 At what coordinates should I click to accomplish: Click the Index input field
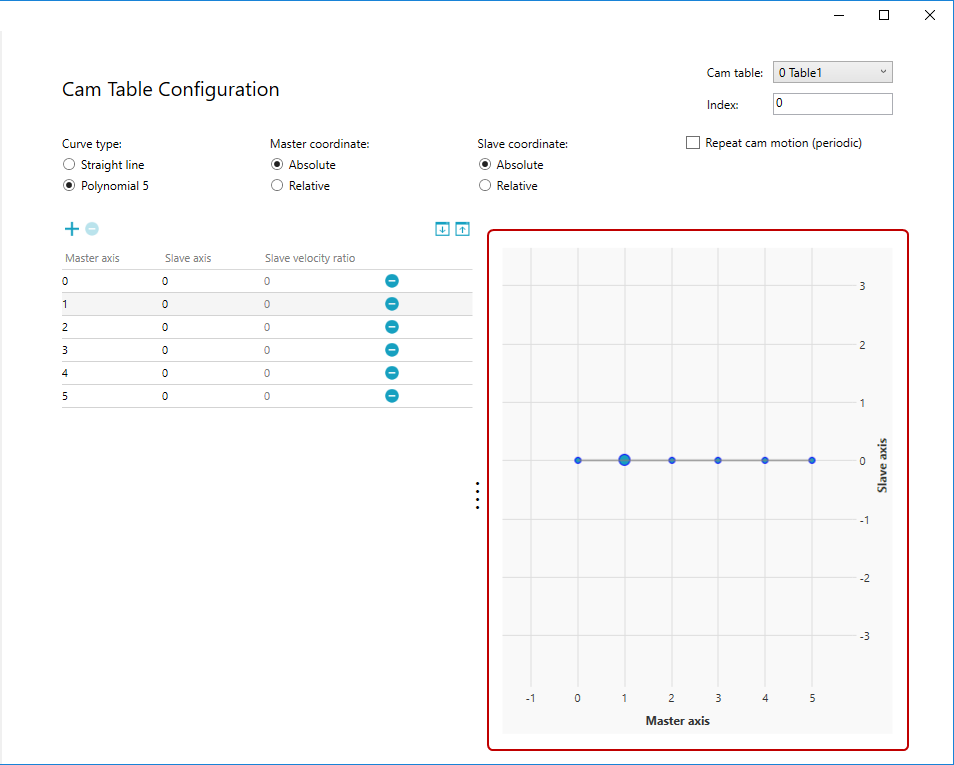click(x=832, y=104)
